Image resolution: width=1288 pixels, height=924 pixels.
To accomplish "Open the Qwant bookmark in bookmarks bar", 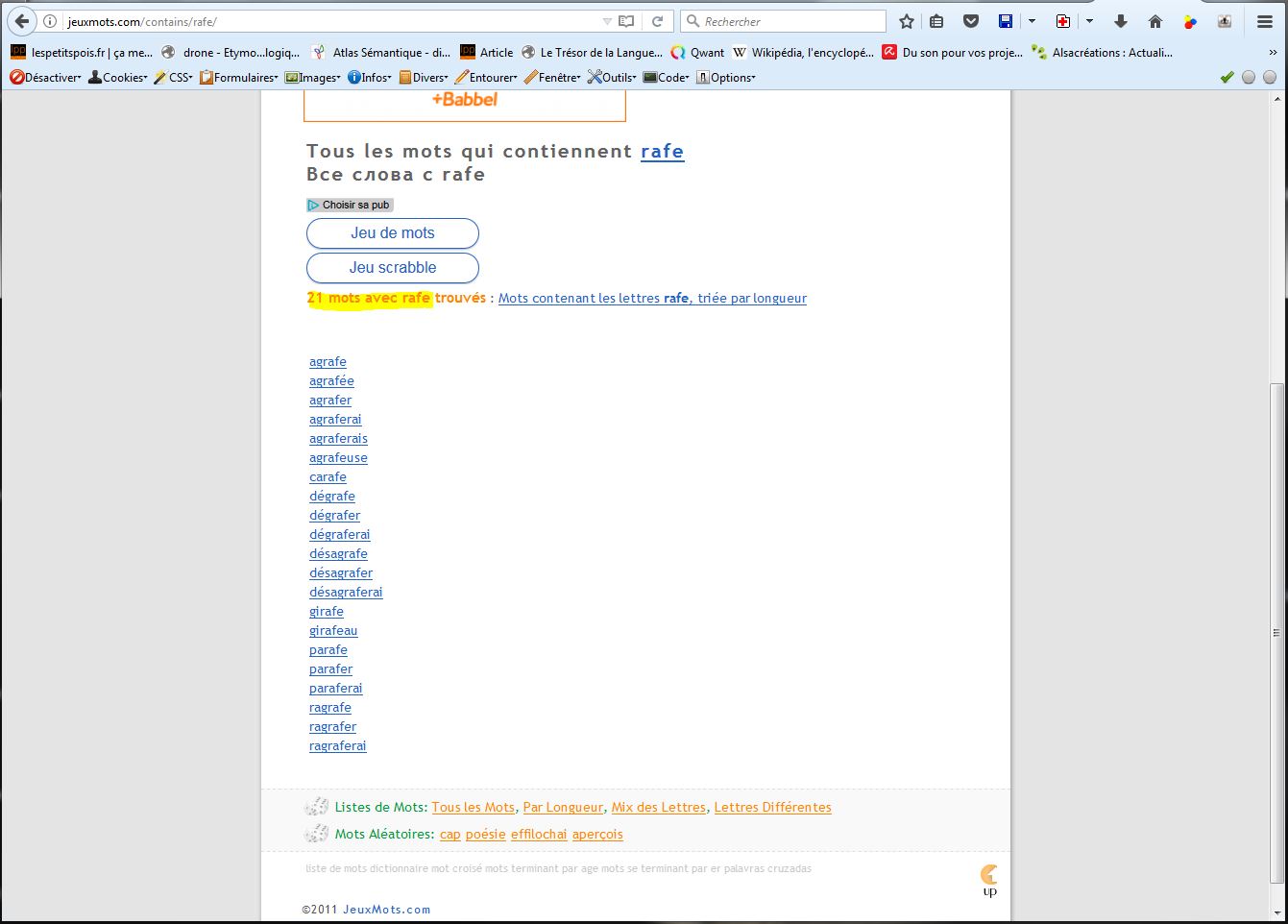I will point(697,53).
